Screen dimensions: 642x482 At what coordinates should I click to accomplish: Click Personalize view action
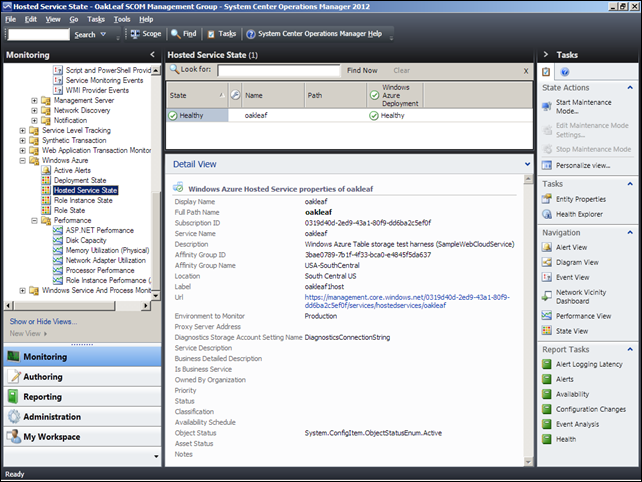[583, 165]
